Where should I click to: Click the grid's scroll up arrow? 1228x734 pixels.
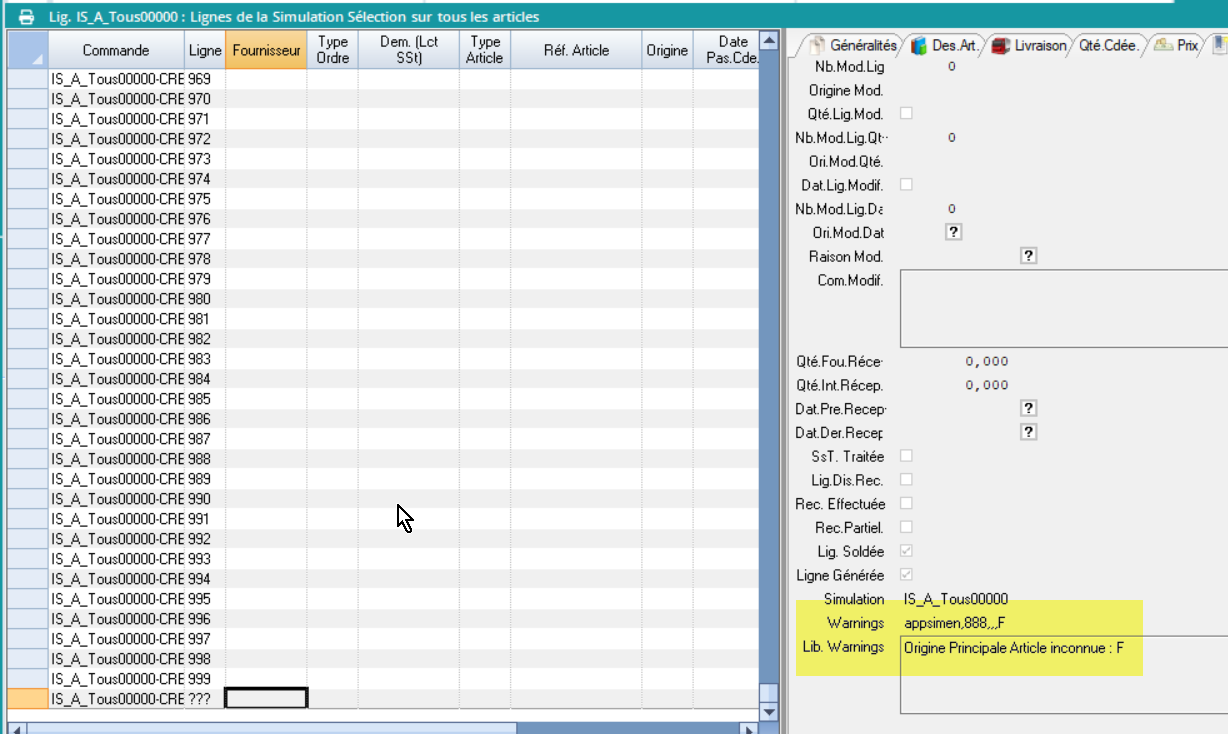point(768,41)
